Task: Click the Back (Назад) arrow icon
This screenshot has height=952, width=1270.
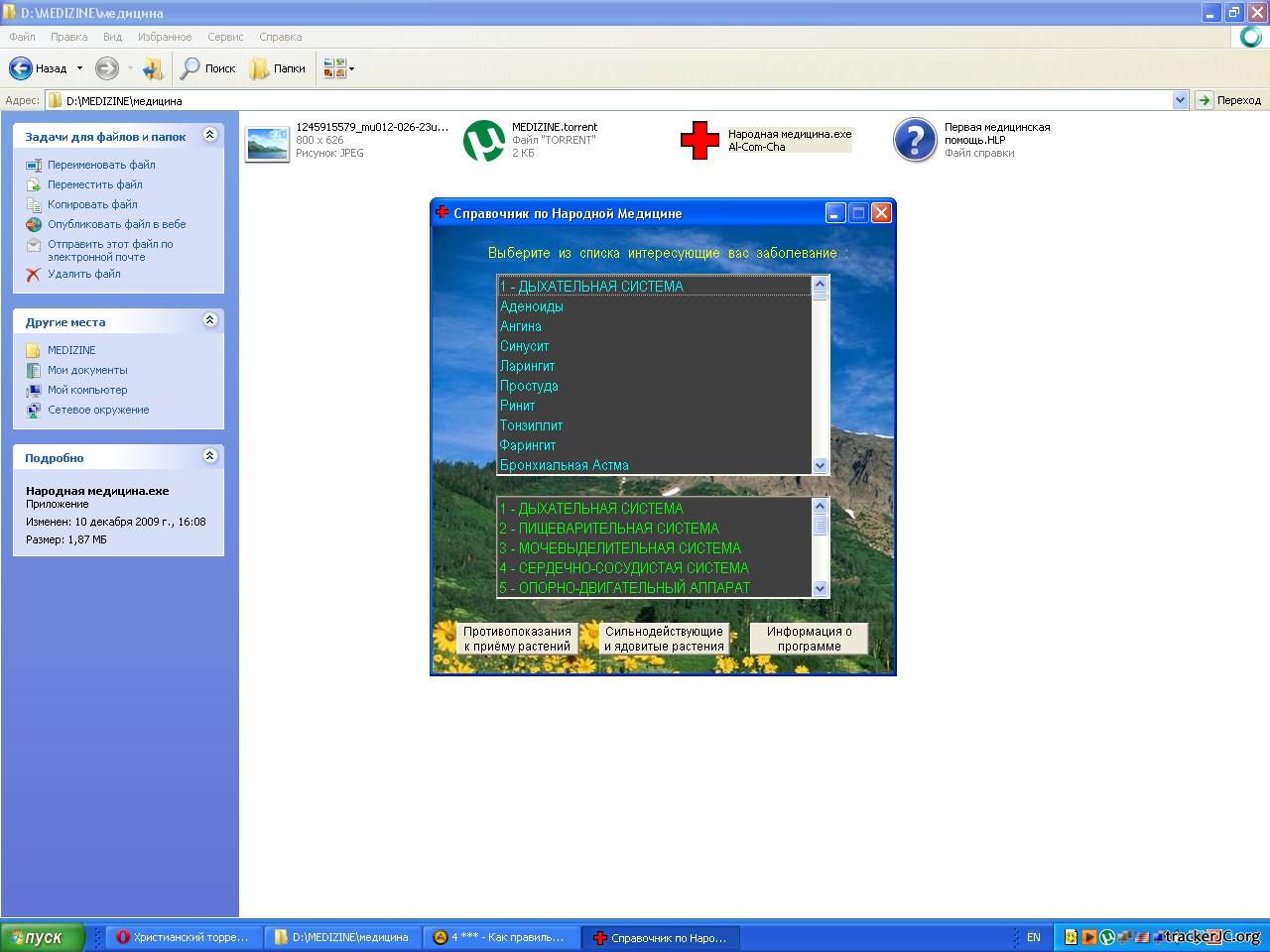Action: point(21,68)
